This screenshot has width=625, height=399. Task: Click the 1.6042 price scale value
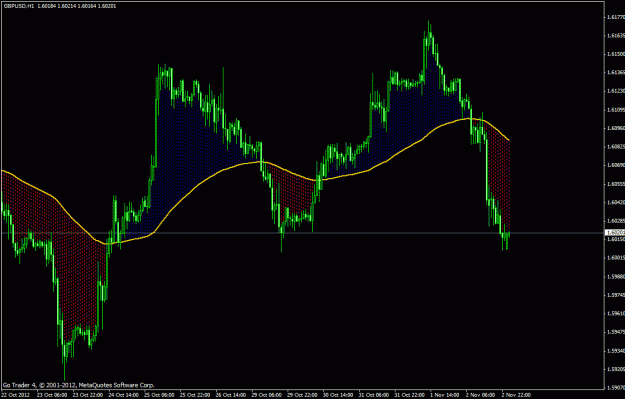[615, 202]
